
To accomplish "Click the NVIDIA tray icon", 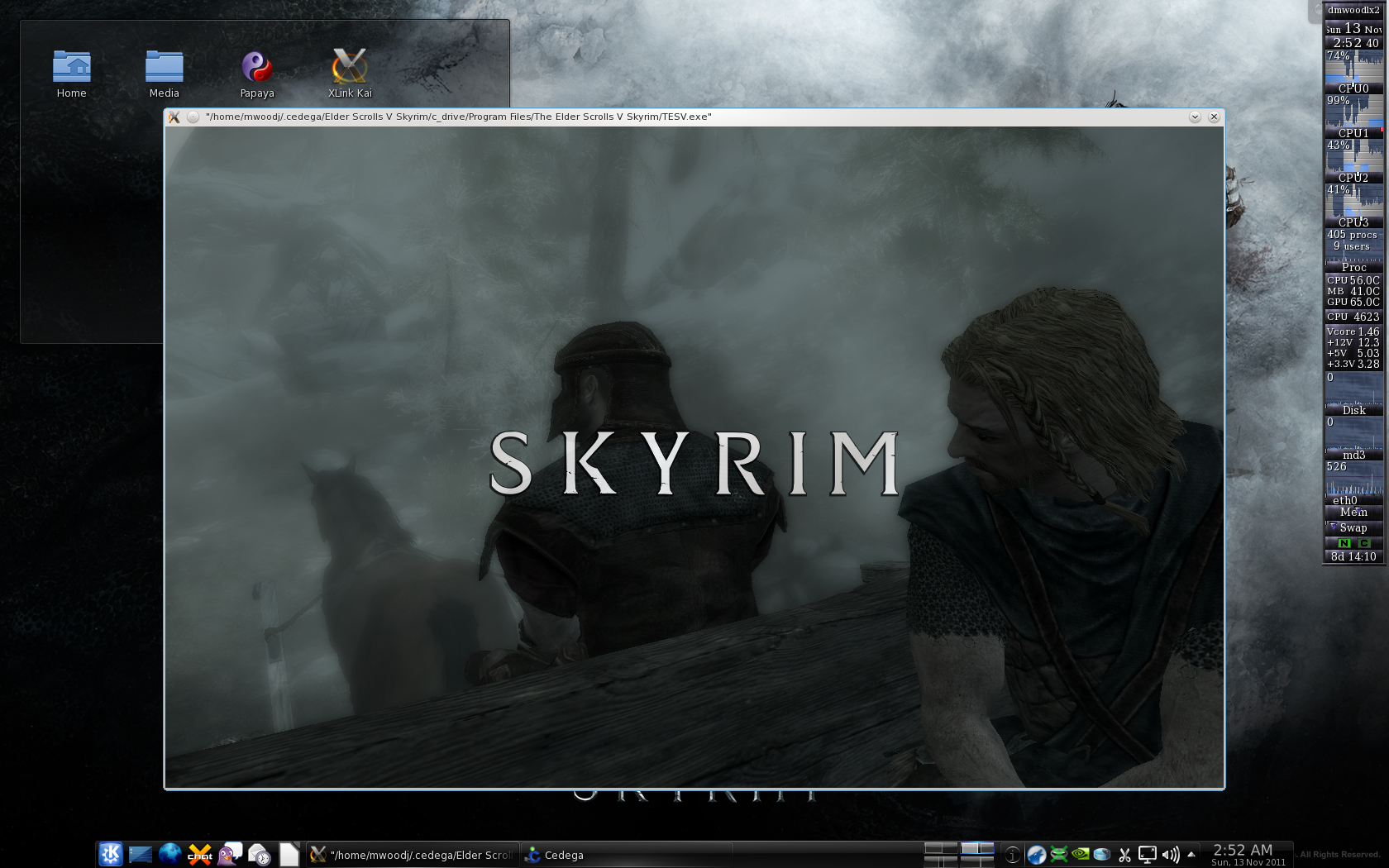I will (x=1081, y=854).
